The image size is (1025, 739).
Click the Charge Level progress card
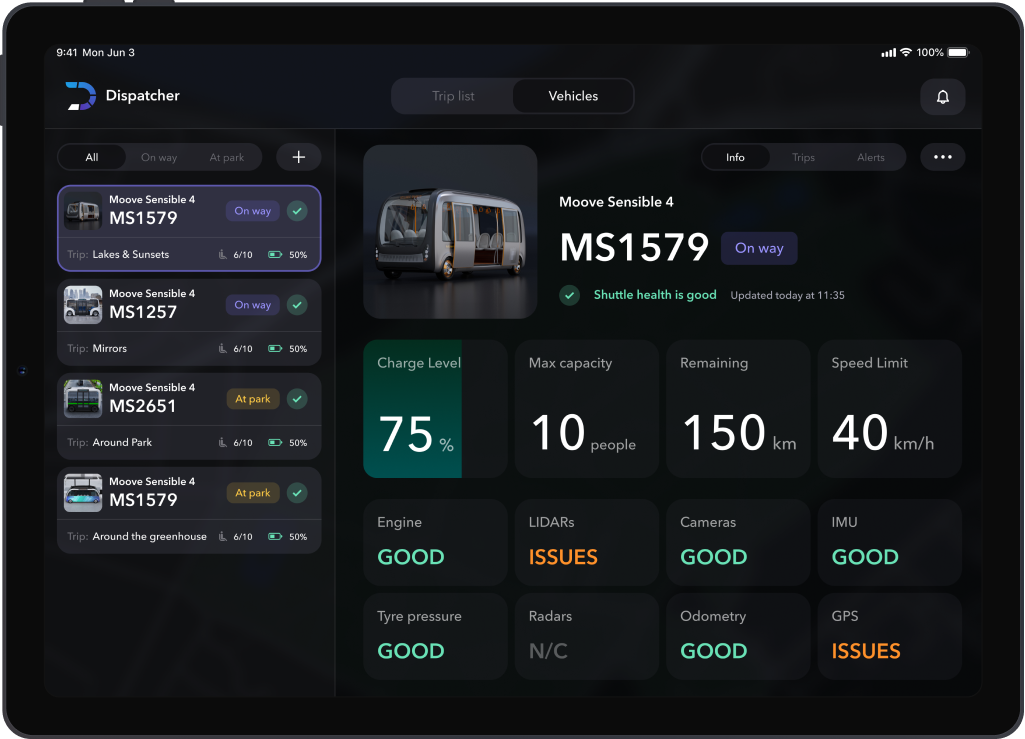[435, 408]
